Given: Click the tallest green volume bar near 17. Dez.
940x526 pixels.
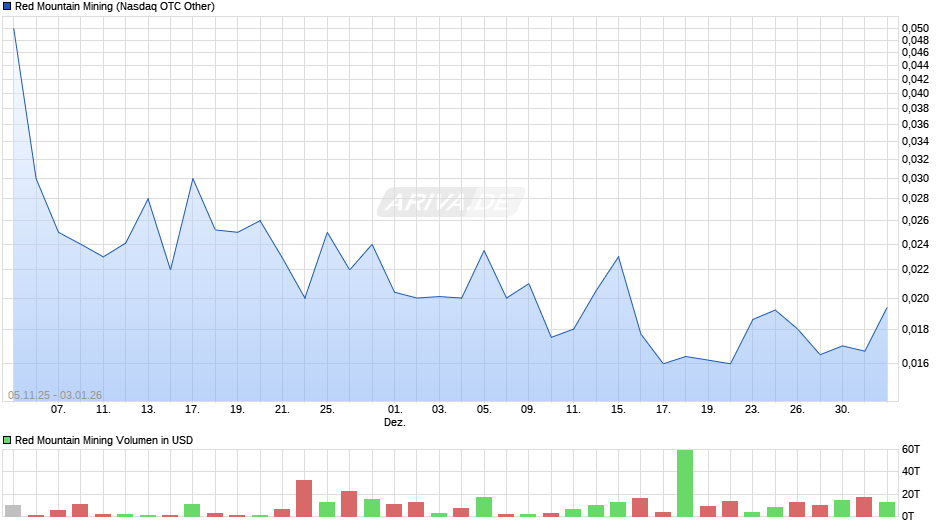Looking at the screenshot, I should pyautogui.click(x=685, y=483).
